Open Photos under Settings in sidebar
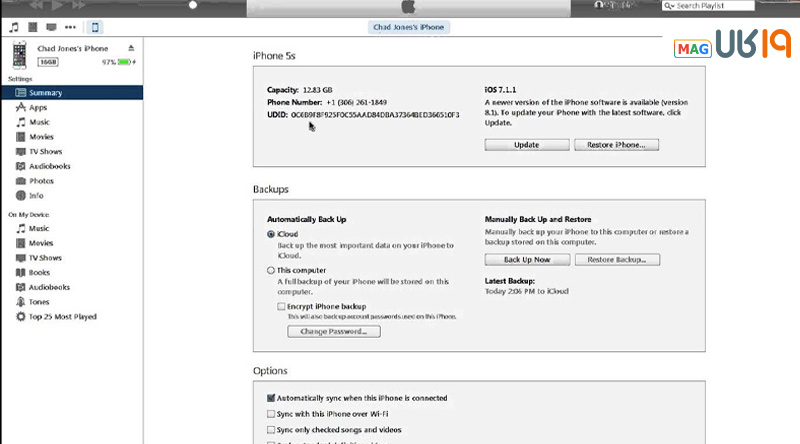 pyautogui.click(x=41, y=181)
